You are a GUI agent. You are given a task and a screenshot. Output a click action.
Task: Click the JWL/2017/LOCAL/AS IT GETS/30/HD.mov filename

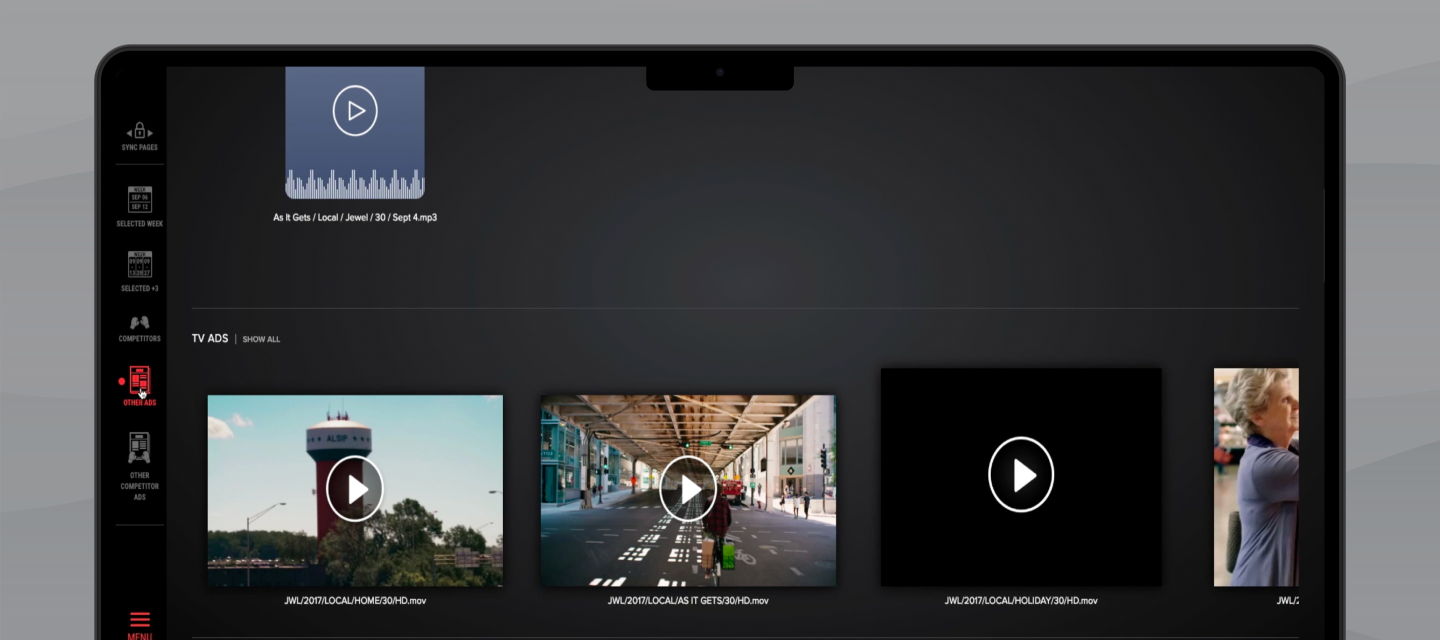[688, 601]
